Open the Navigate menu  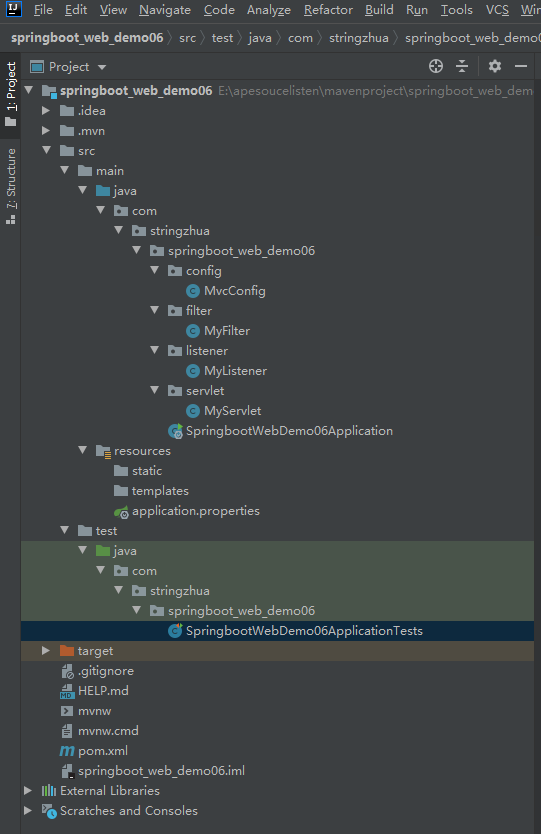point(165,10)
